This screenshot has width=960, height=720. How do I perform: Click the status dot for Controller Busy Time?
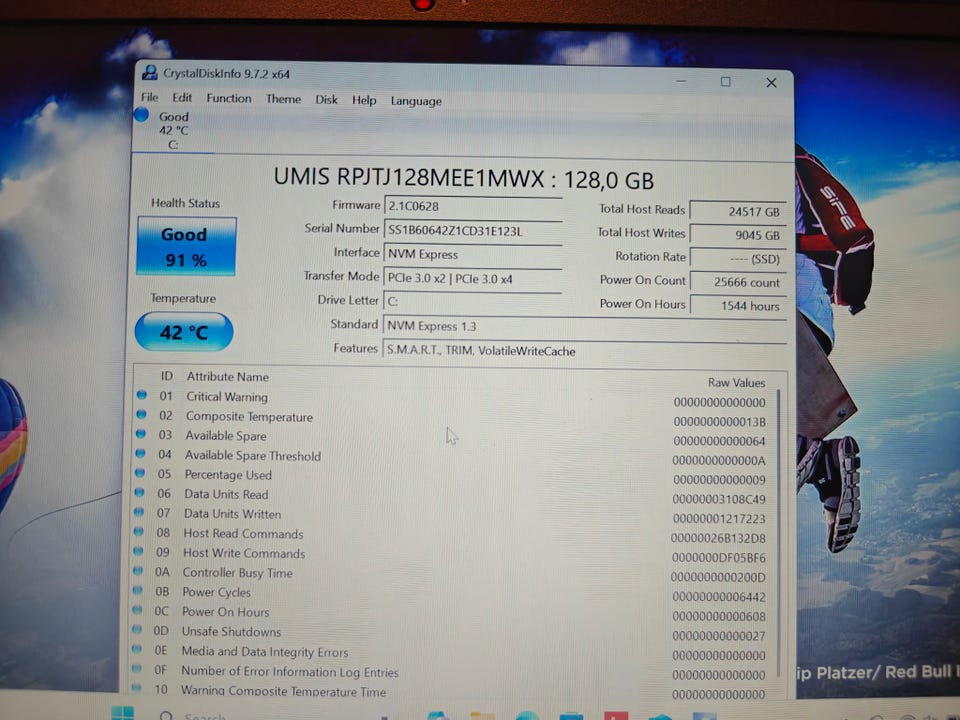point(138,571)
